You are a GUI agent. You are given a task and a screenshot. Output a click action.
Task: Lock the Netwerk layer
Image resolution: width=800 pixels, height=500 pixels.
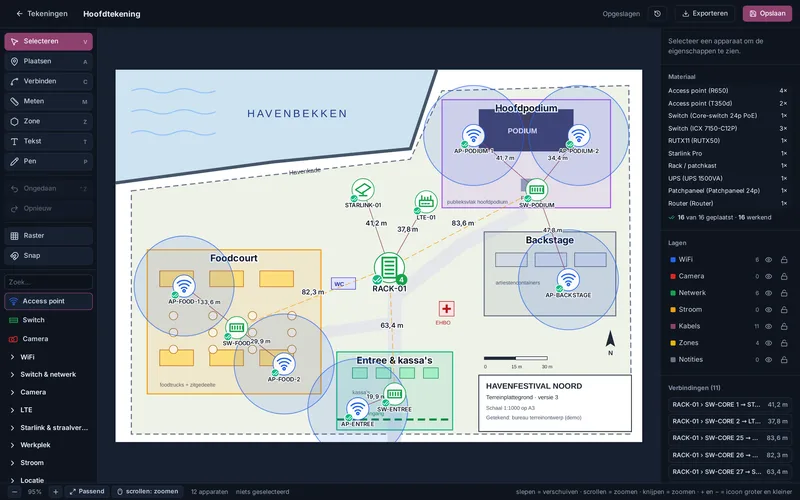point(784,293)
